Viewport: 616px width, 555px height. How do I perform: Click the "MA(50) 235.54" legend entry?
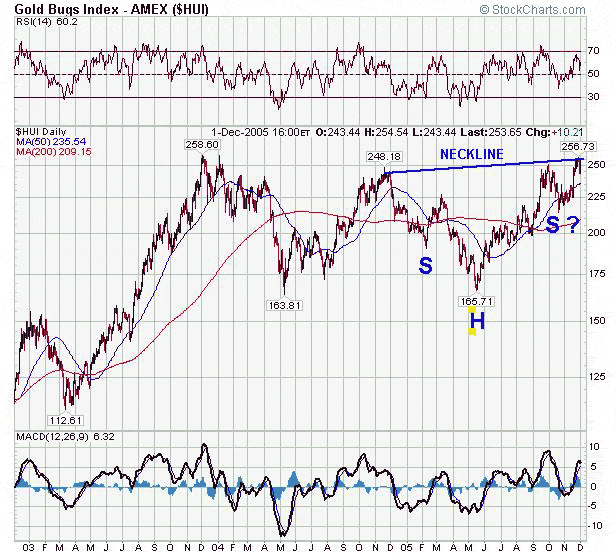point(51,141)
